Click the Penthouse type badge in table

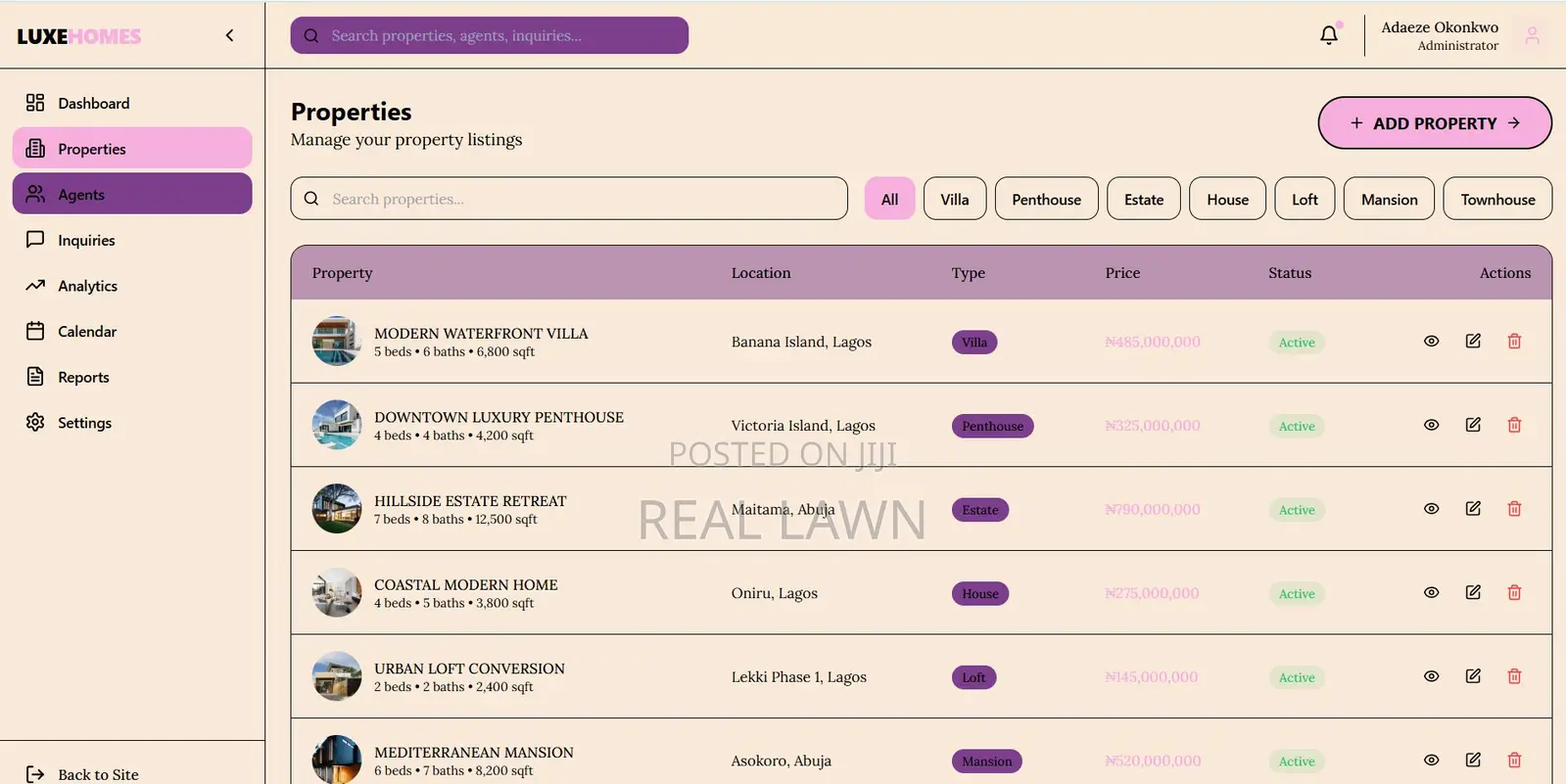pos(992,426)
